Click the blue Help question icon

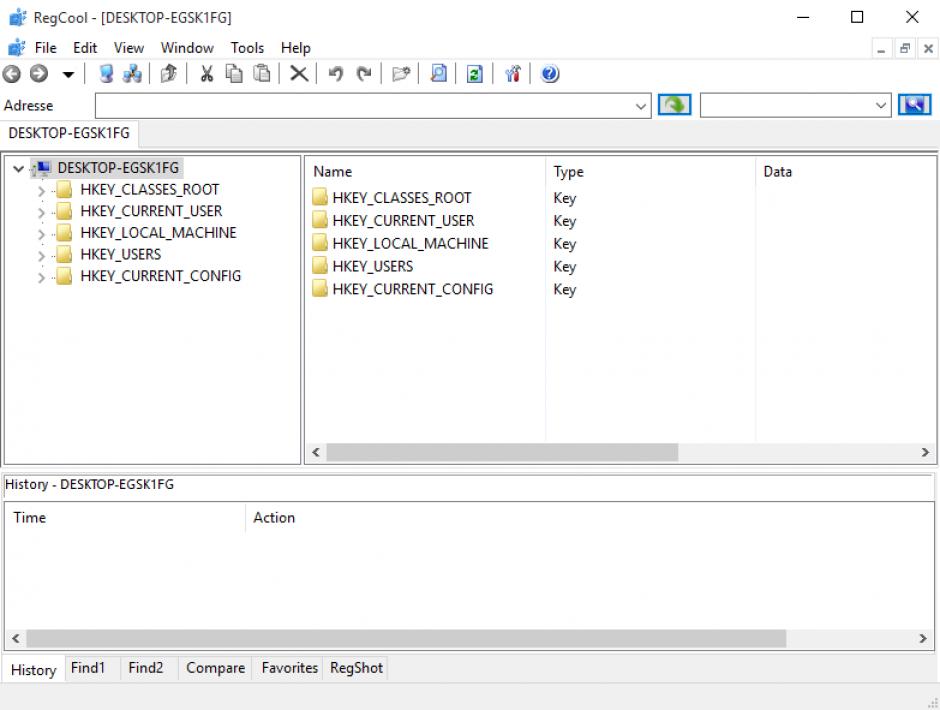tap(550, 74)
